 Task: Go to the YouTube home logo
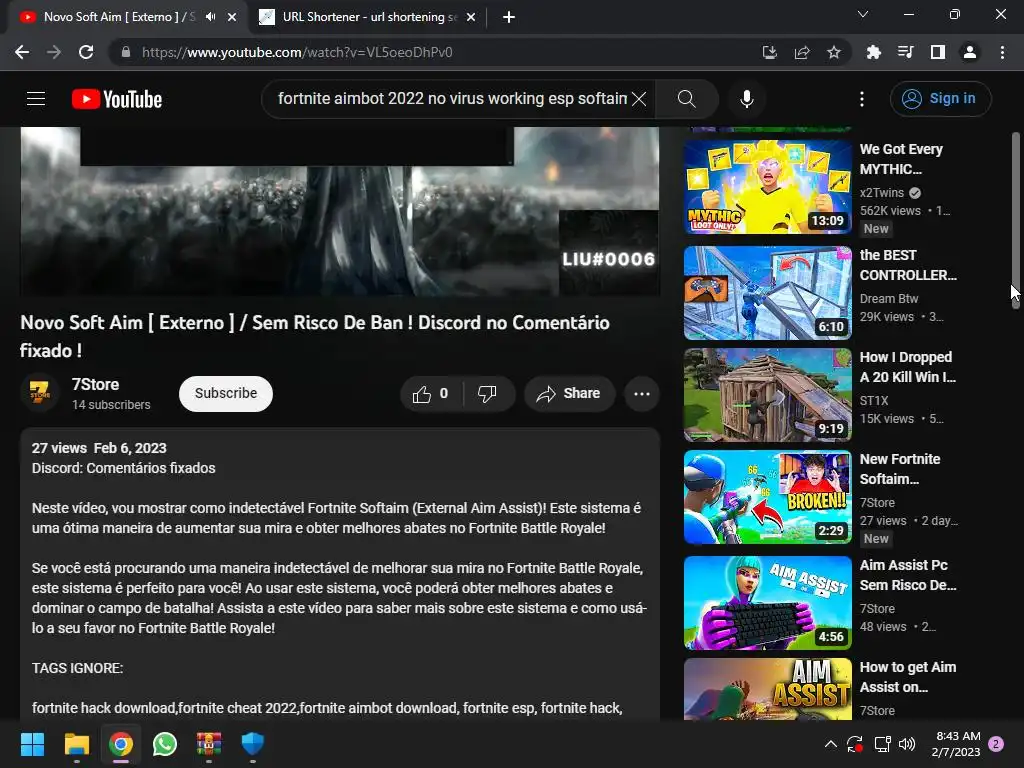coord(117,99)
